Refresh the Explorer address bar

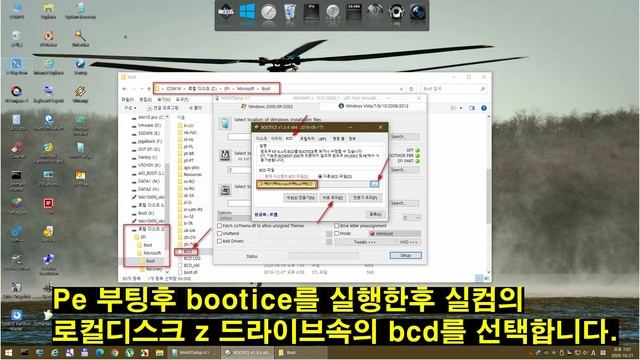411,89
